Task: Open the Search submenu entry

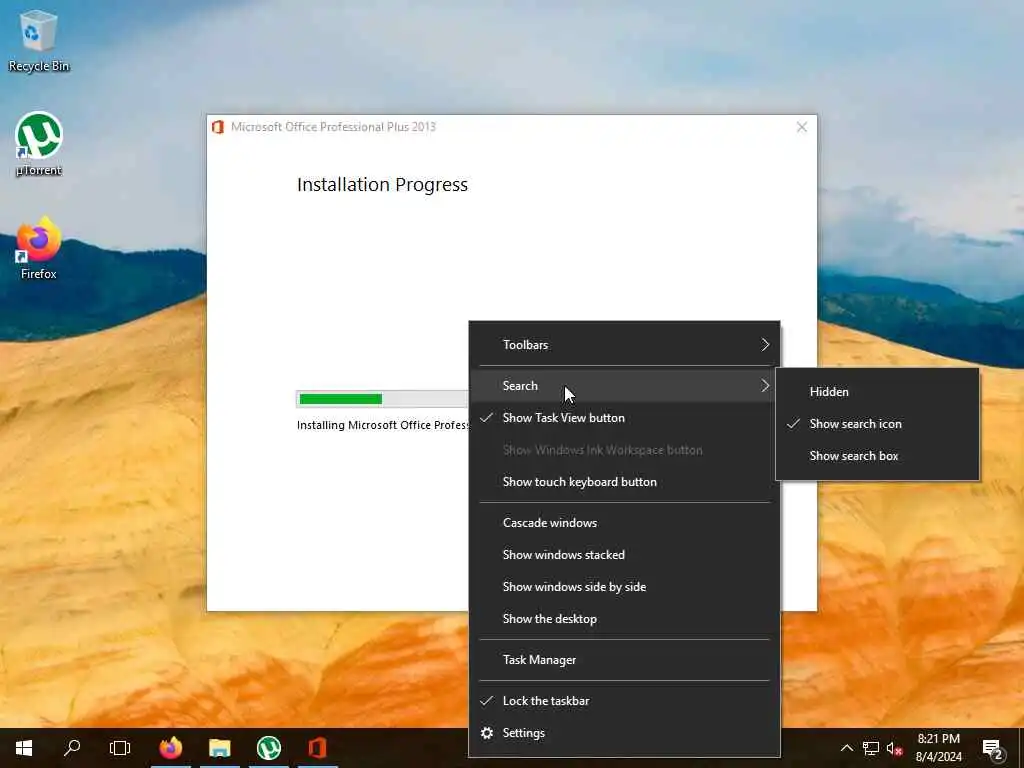Action: [x=624, y=386]
